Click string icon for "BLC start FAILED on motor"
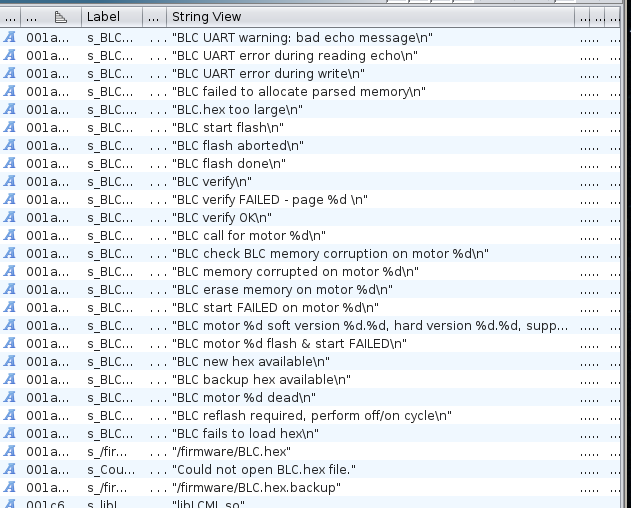 click(x=10, y=308)
